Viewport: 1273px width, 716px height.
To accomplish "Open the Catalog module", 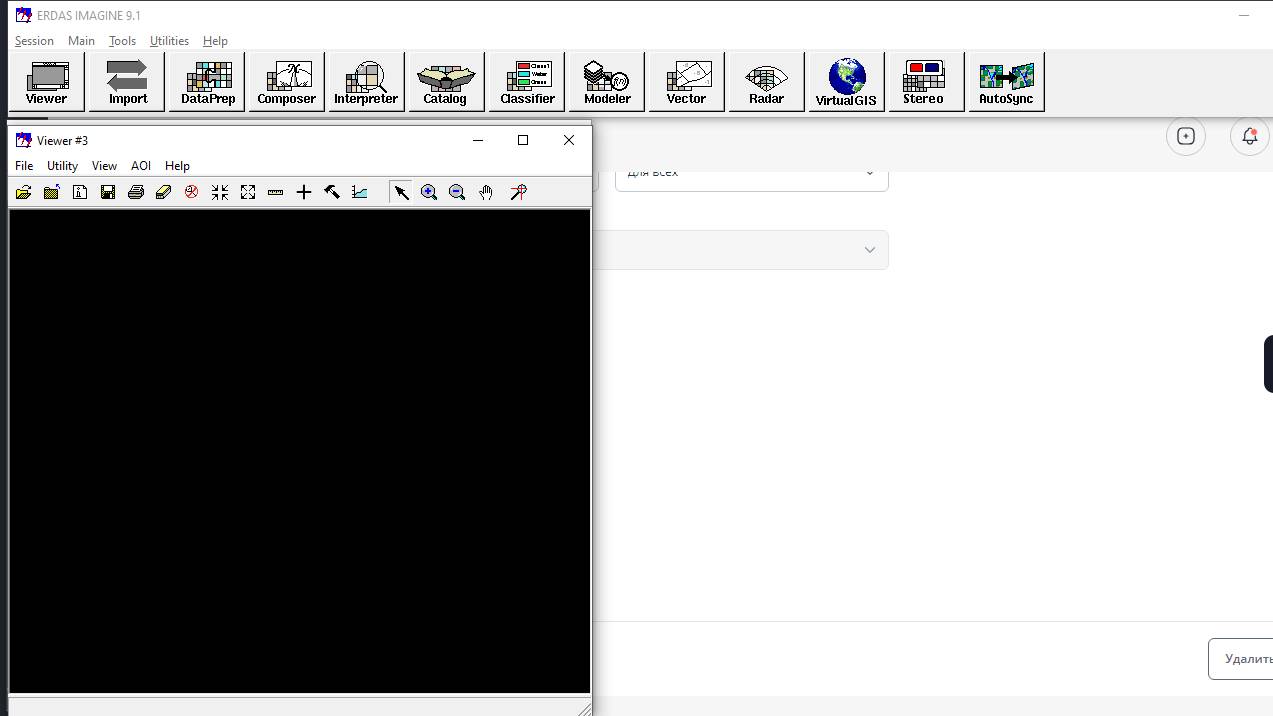I will [446, 81].
